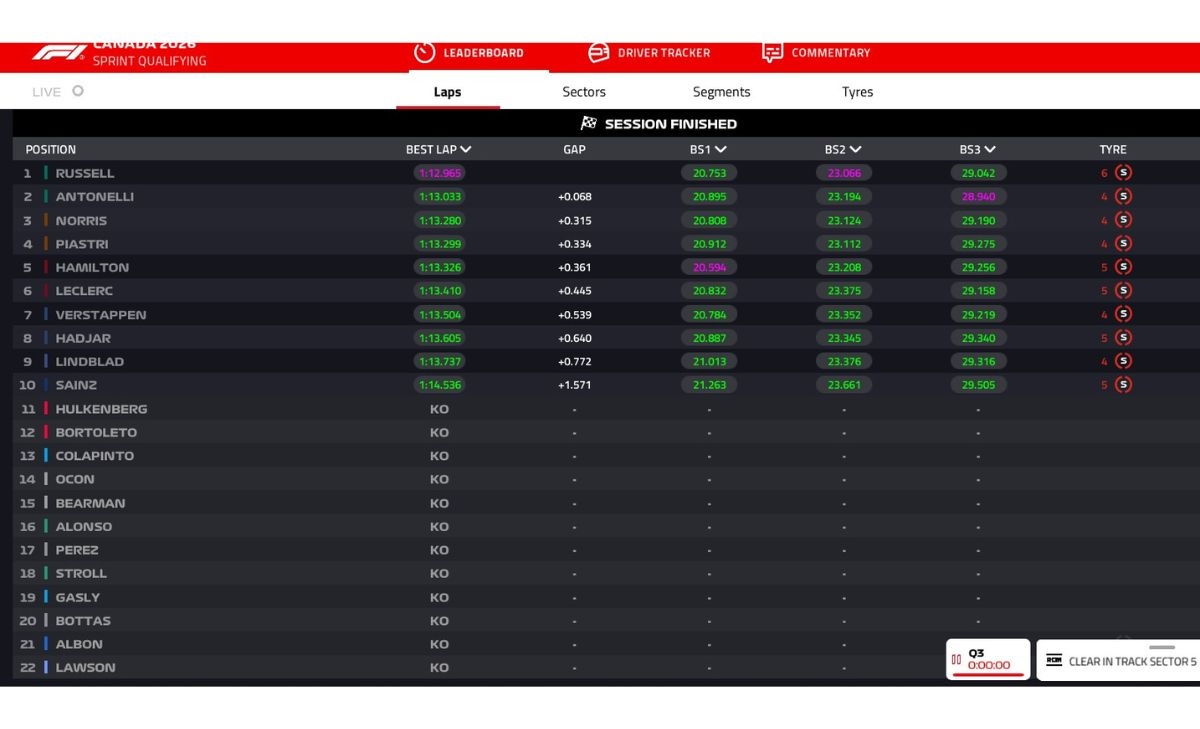The width and height of the screenshot is (1200, 729).
Task: Switch to the Segments tab
Action: tap(721, 92)
